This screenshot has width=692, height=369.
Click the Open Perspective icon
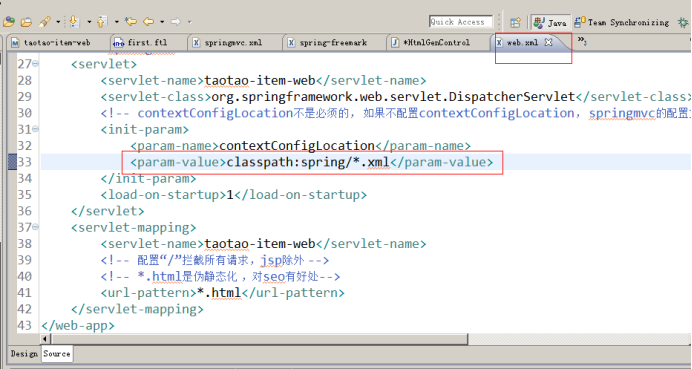tap(515, 22)
